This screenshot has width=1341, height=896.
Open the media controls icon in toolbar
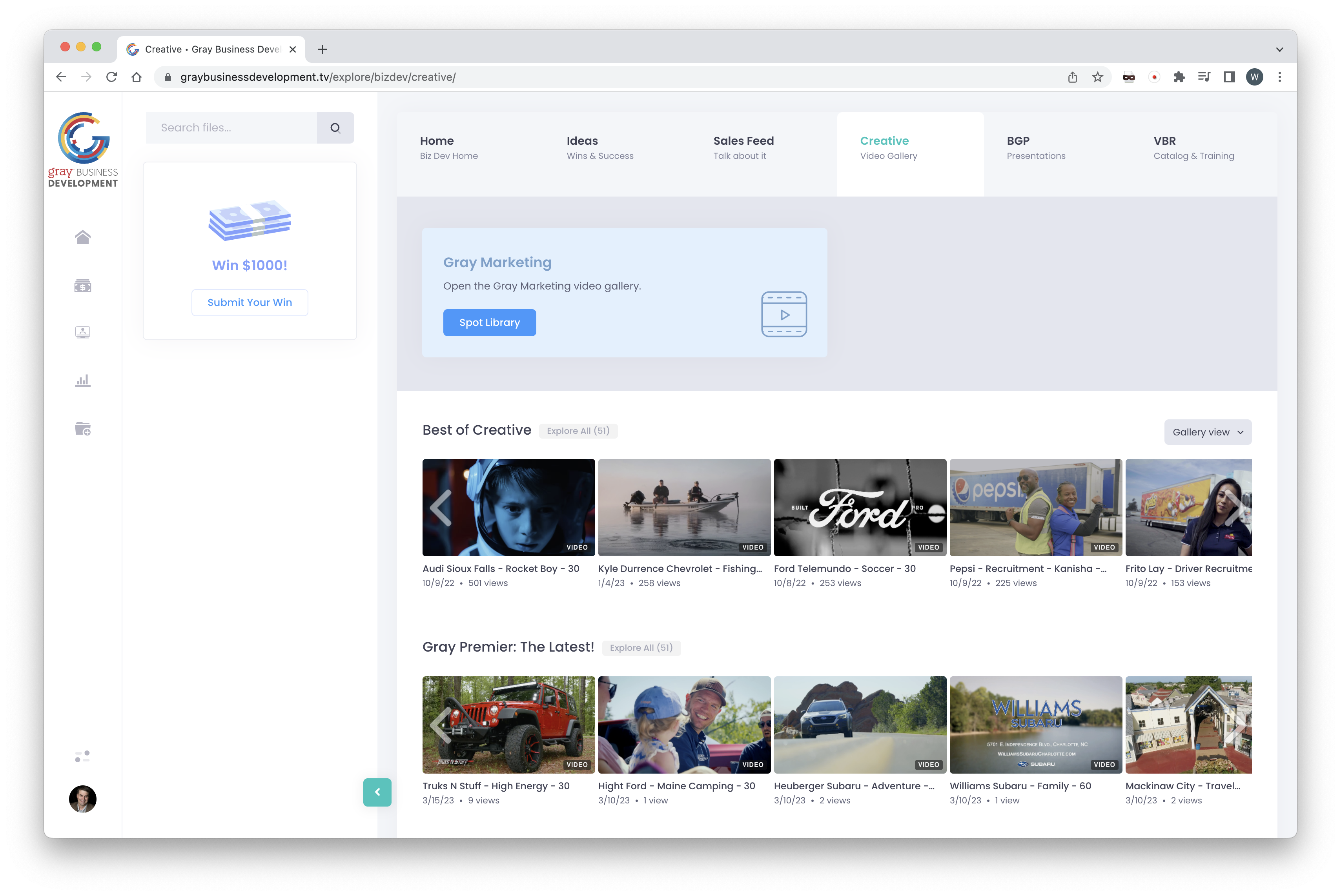coord(1204,77)
